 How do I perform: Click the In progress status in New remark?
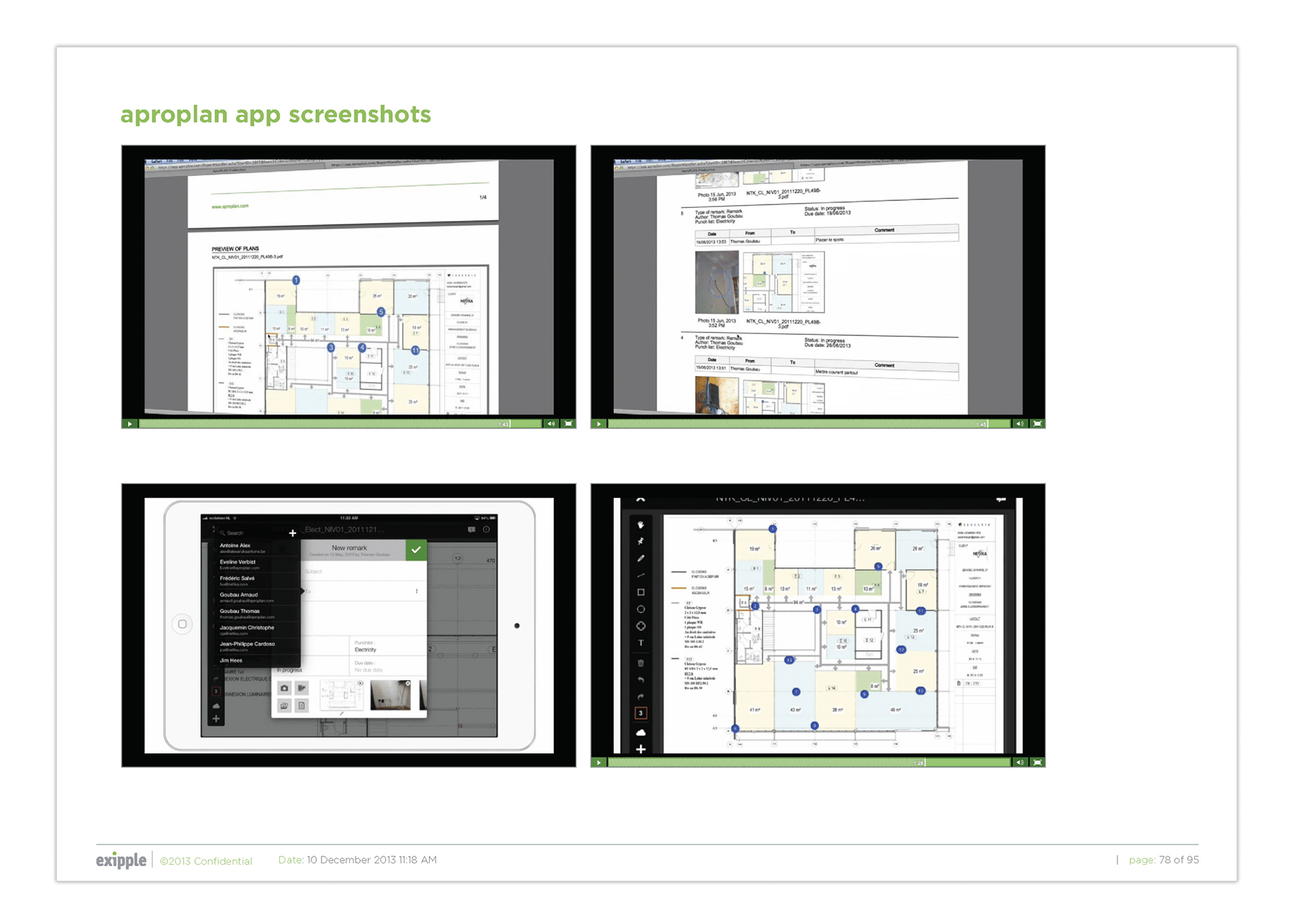coord(289,670)
